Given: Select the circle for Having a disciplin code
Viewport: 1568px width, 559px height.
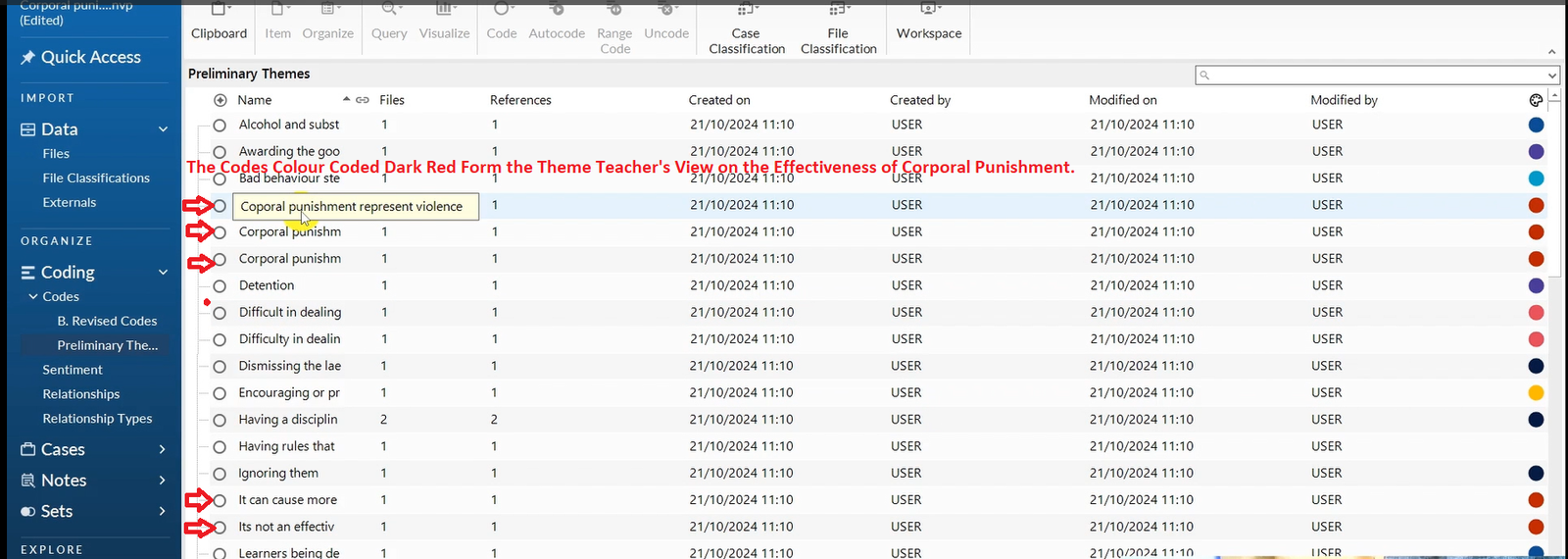Looking at the screenshot, I should point(220,420).
